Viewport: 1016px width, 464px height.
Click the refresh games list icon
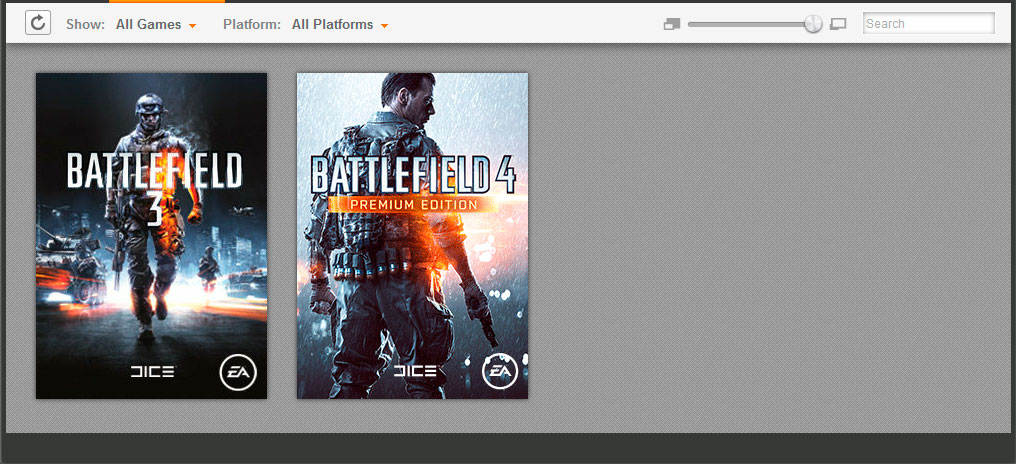click(38, 23)
